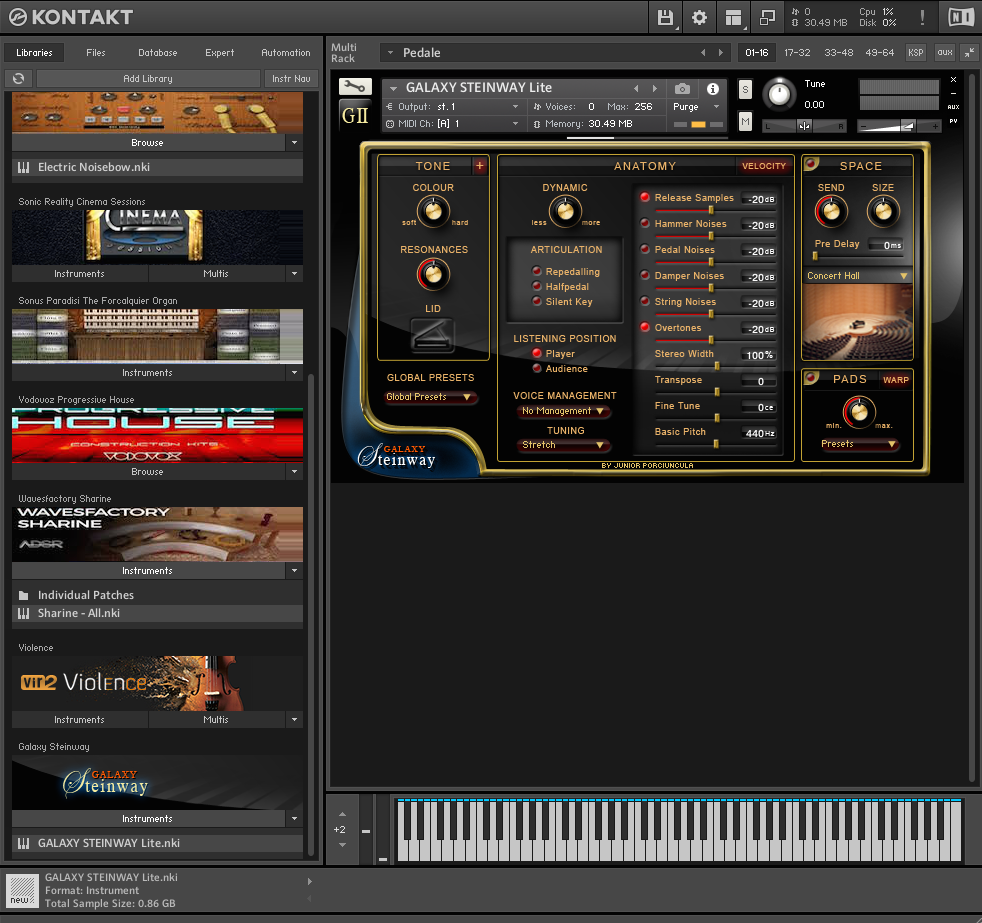
Task: Select next instrument arrow in header
Action: pos(654,88)
